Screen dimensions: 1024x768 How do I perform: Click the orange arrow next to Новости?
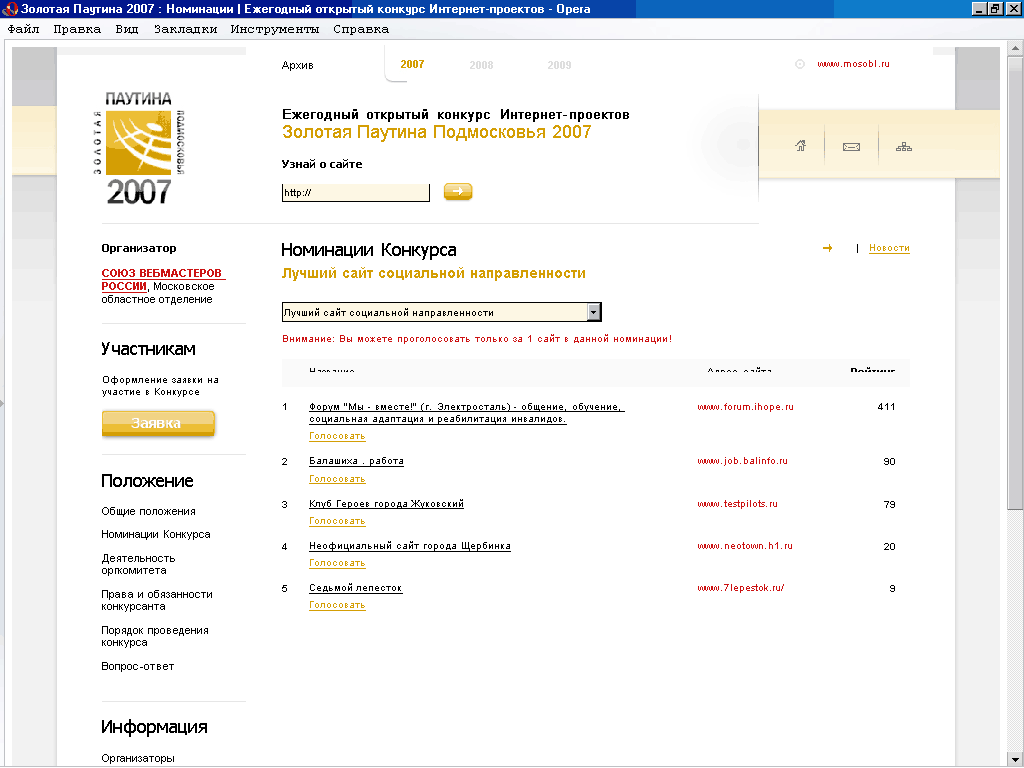click(x=827, y=248)
